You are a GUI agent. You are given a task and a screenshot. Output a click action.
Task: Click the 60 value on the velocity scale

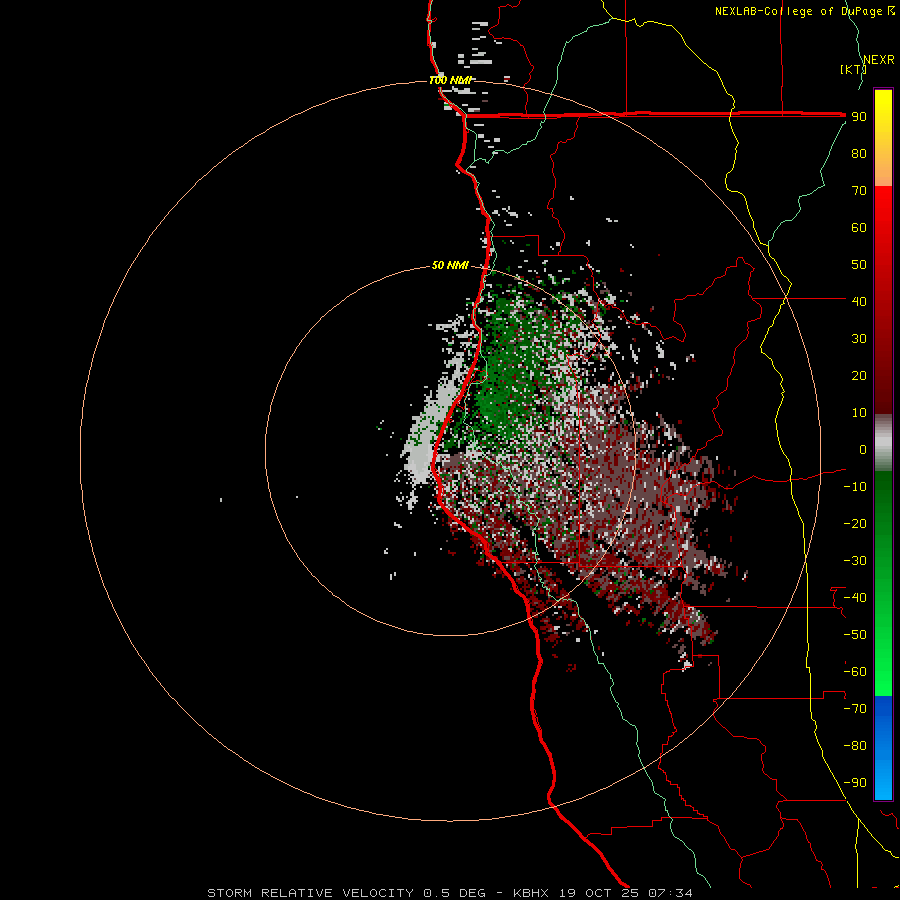[859, 228]
